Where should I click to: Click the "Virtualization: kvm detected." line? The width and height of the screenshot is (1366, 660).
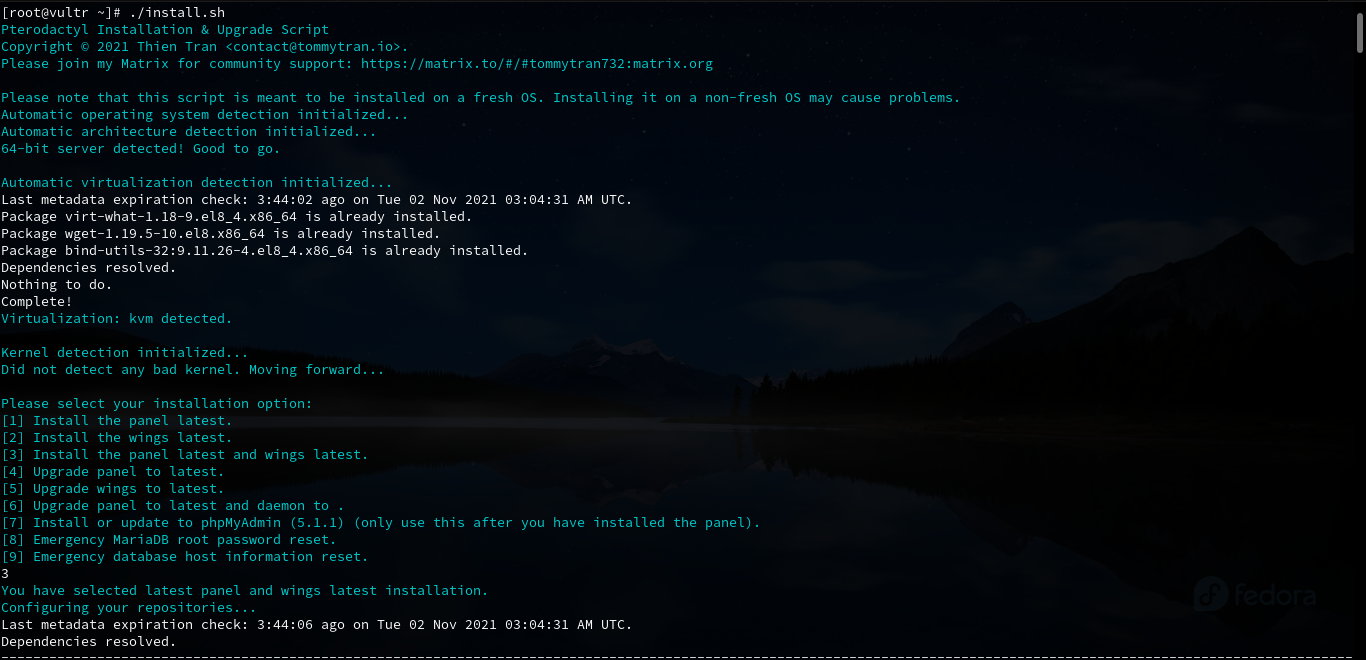116,319
